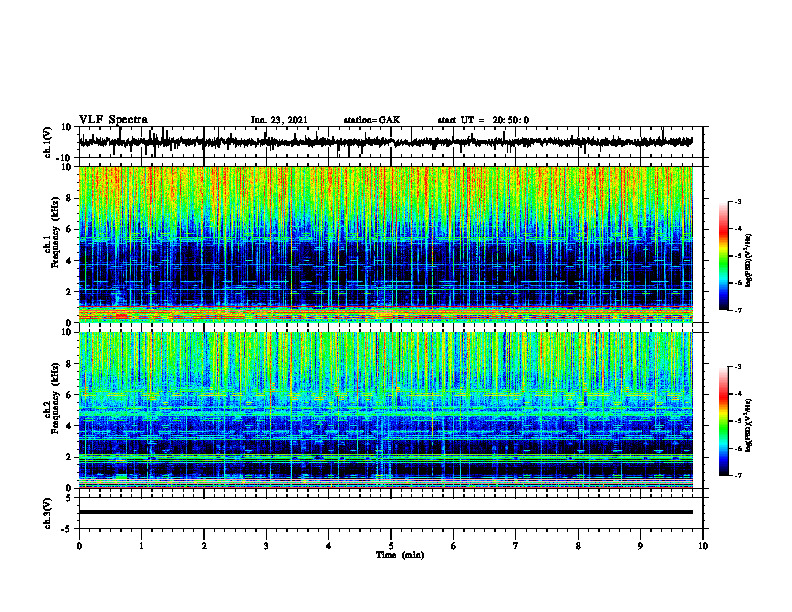Click the "ch.3(V)" axis label
This screenshot has width=792, height=612.
coord(48,513)
